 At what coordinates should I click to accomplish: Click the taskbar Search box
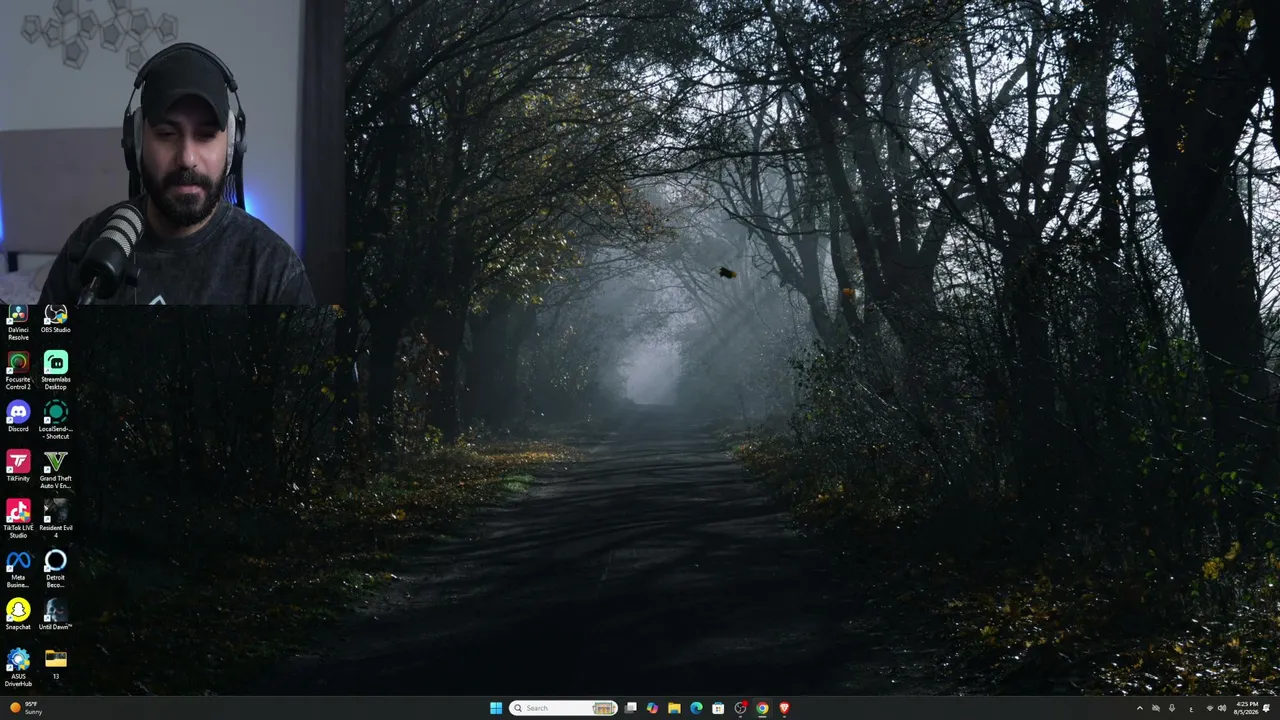(x=562, y=708)
